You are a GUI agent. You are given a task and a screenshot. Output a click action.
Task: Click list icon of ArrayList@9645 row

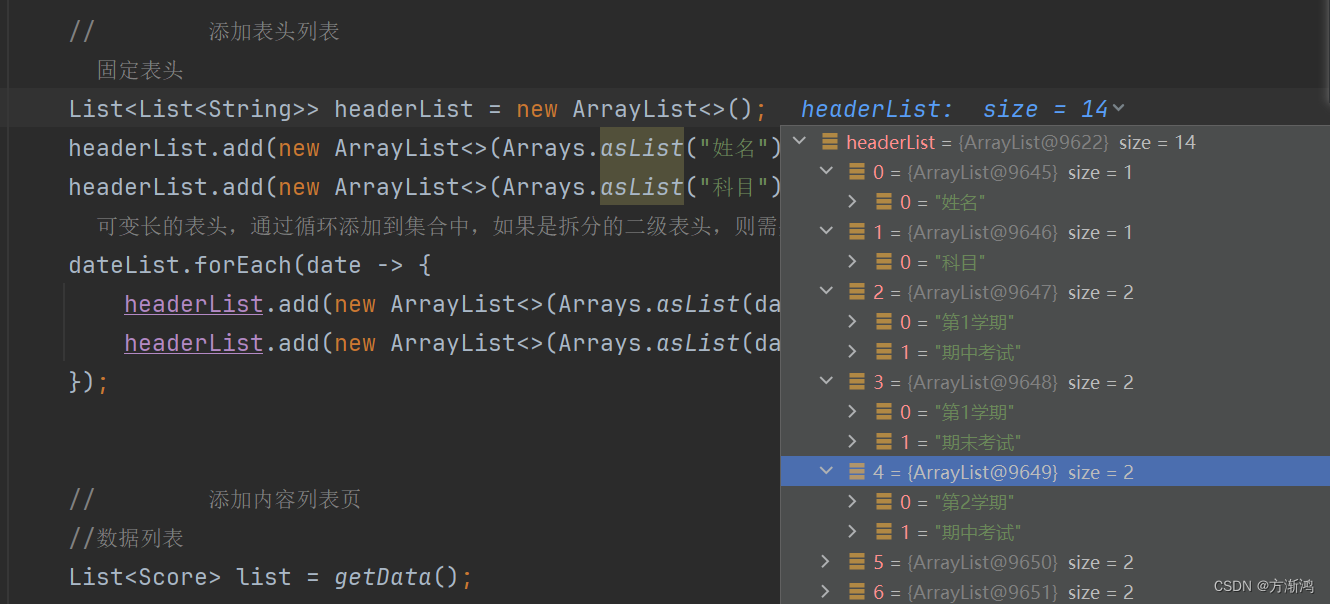tap(857, 172)
